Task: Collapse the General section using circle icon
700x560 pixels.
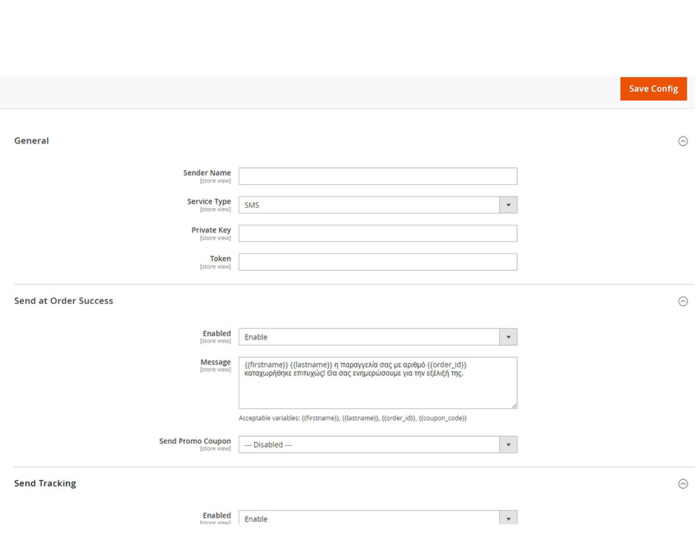Action: tap(683, 141)
